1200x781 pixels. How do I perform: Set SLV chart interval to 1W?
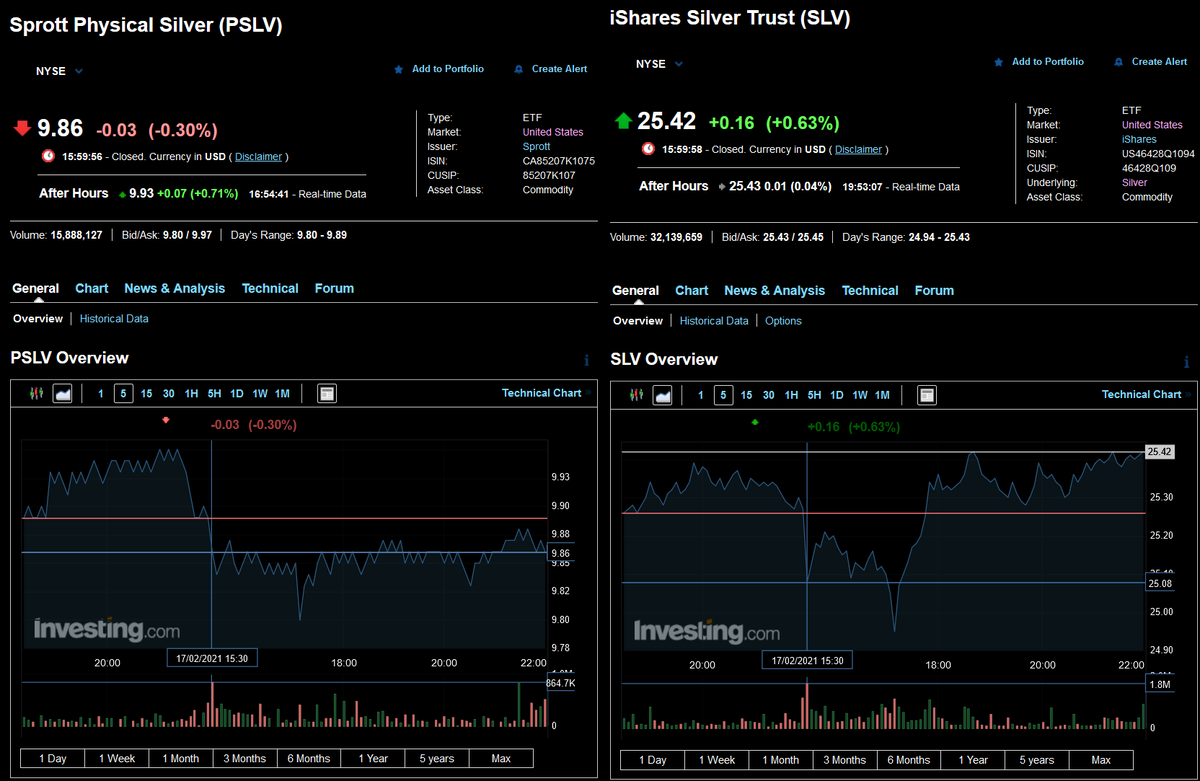coord(860,395)
